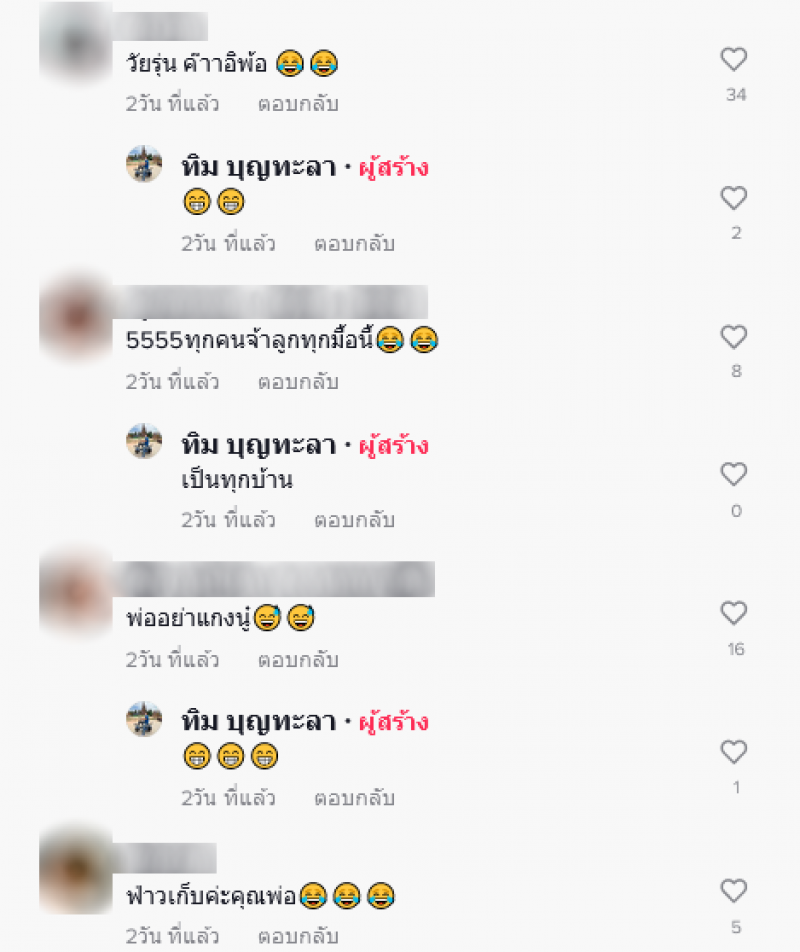Screen dimensions: 800x952
Task: Reply to the '5555ทุกคน' comment
Action: click(x=298, y=382)
